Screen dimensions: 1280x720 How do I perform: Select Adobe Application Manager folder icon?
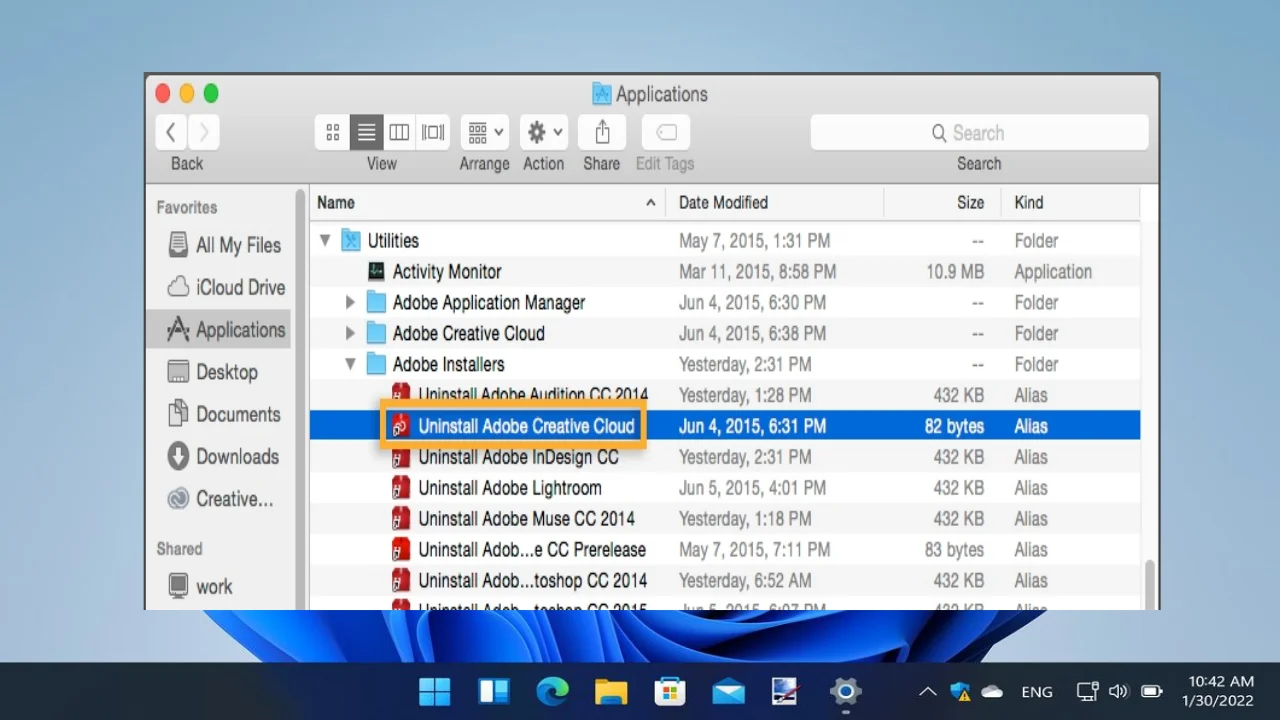[376, 302]
